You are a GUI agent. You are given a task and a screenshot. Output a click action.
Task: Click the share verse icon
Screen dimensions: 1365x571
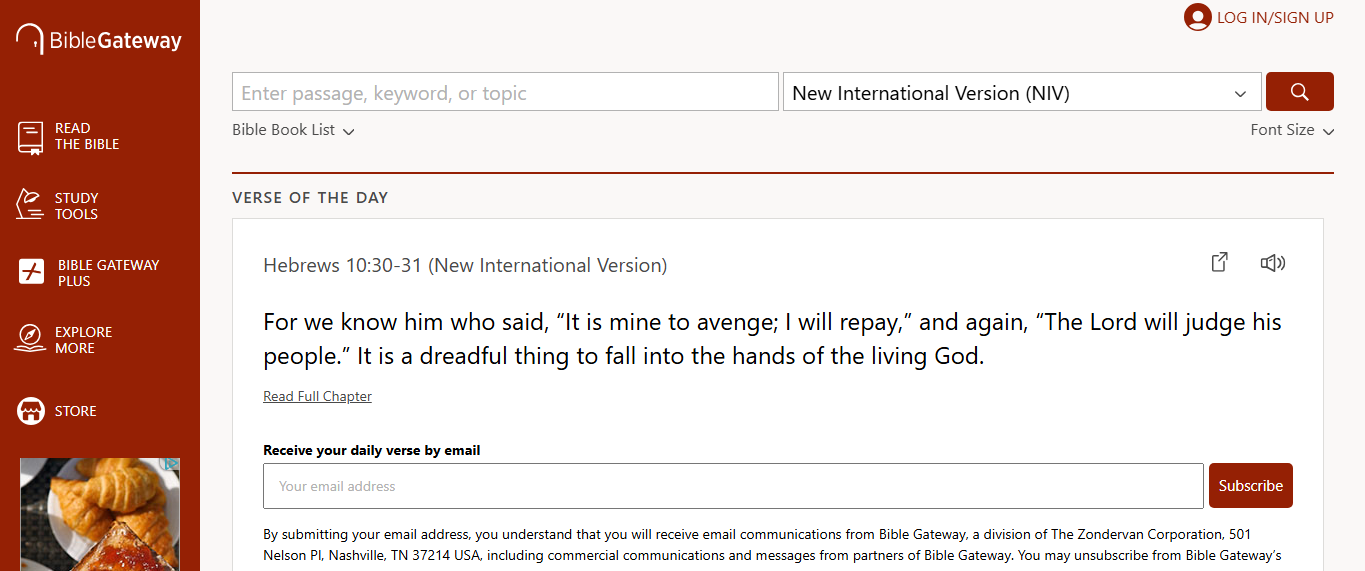tap(1219, 263)
